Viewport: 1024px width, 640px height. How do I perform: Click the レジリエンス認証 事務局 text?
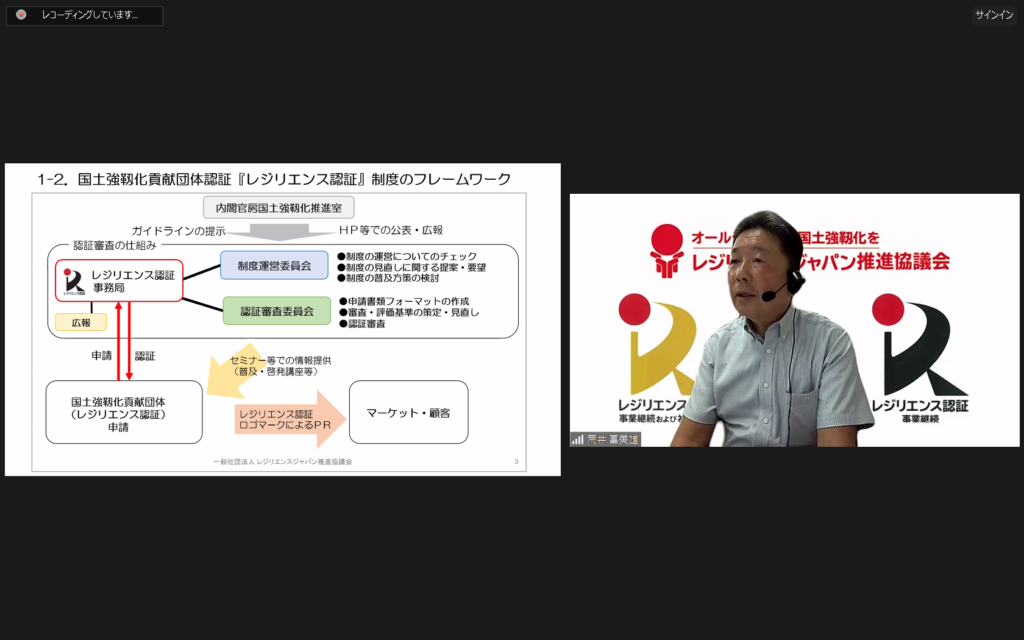tap(133, 281)
